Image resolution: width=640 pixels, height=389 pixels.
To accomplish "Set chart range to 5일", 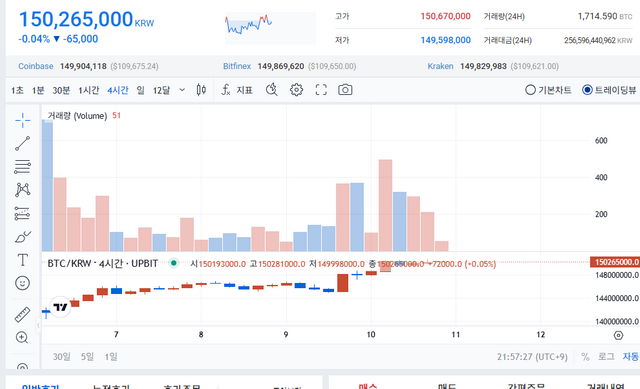I will tap(87, 357).
